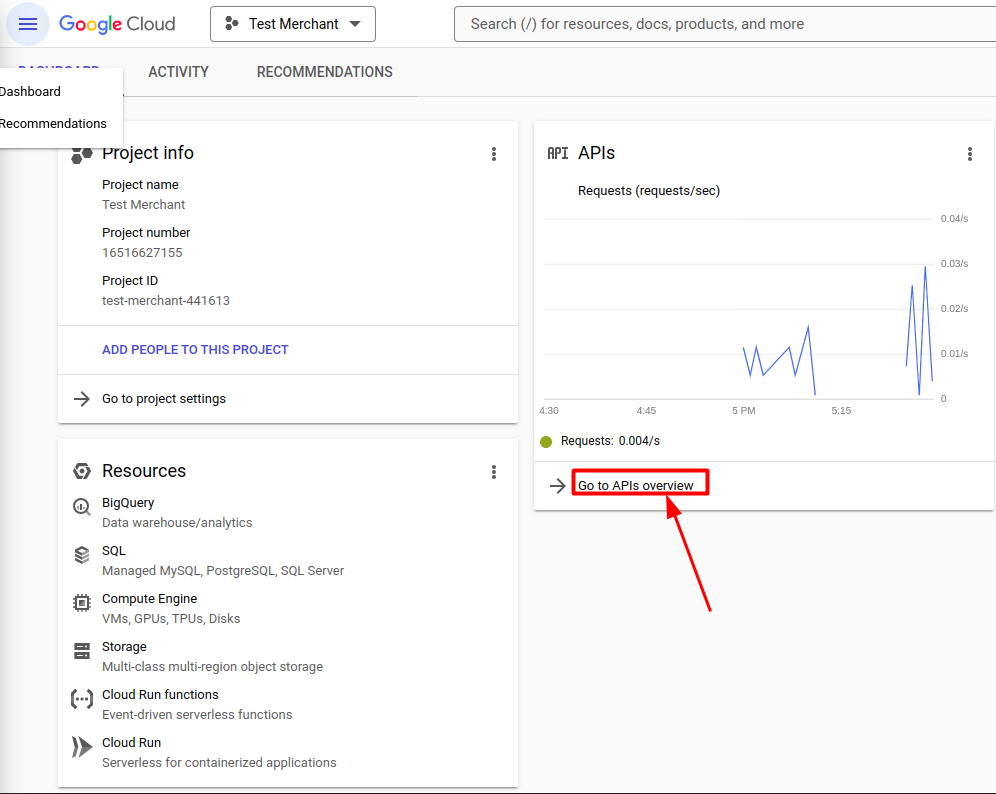
Task: Open Project info card options menu
Action: (x=494, y=154)
